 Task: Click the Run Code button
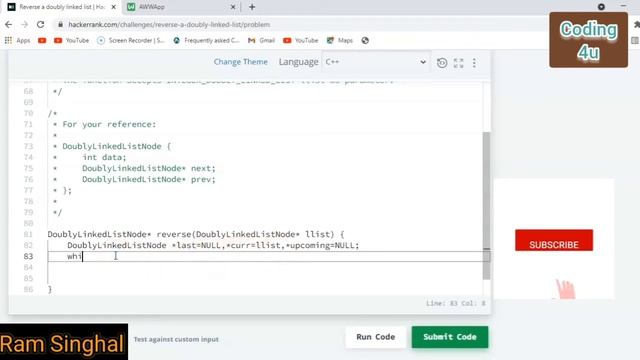[x=376, y=337]
